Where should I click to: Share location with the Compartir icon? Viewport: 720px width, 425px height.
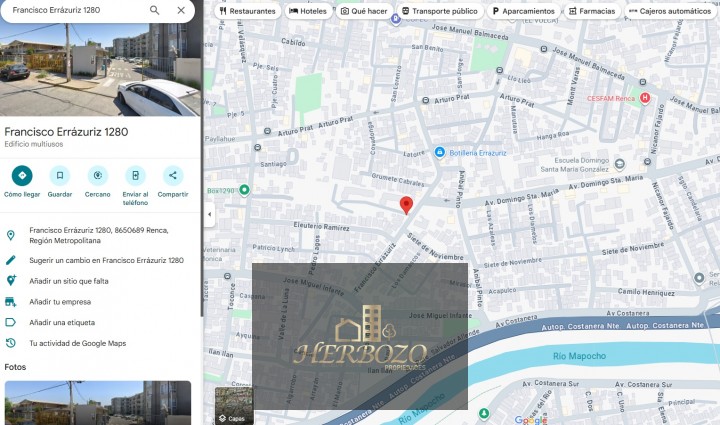[x=173, y=176]
